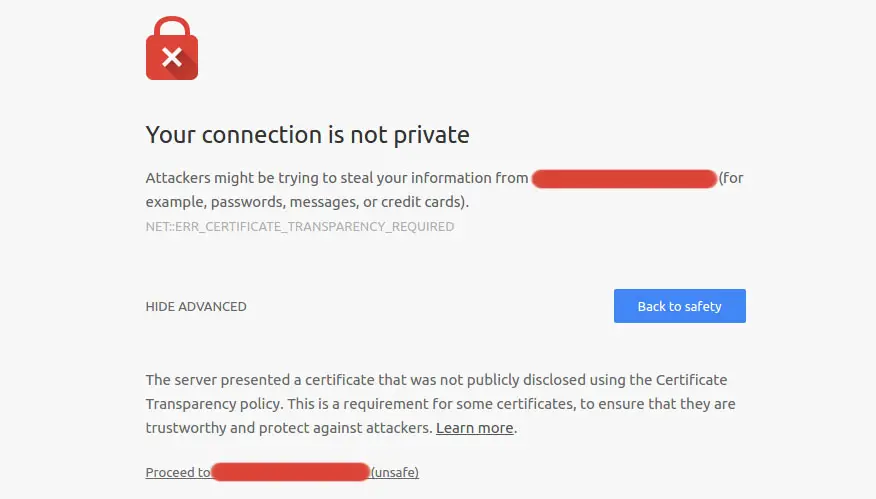Click "trustworthy and protect against attackers" text

pos(289,428)
